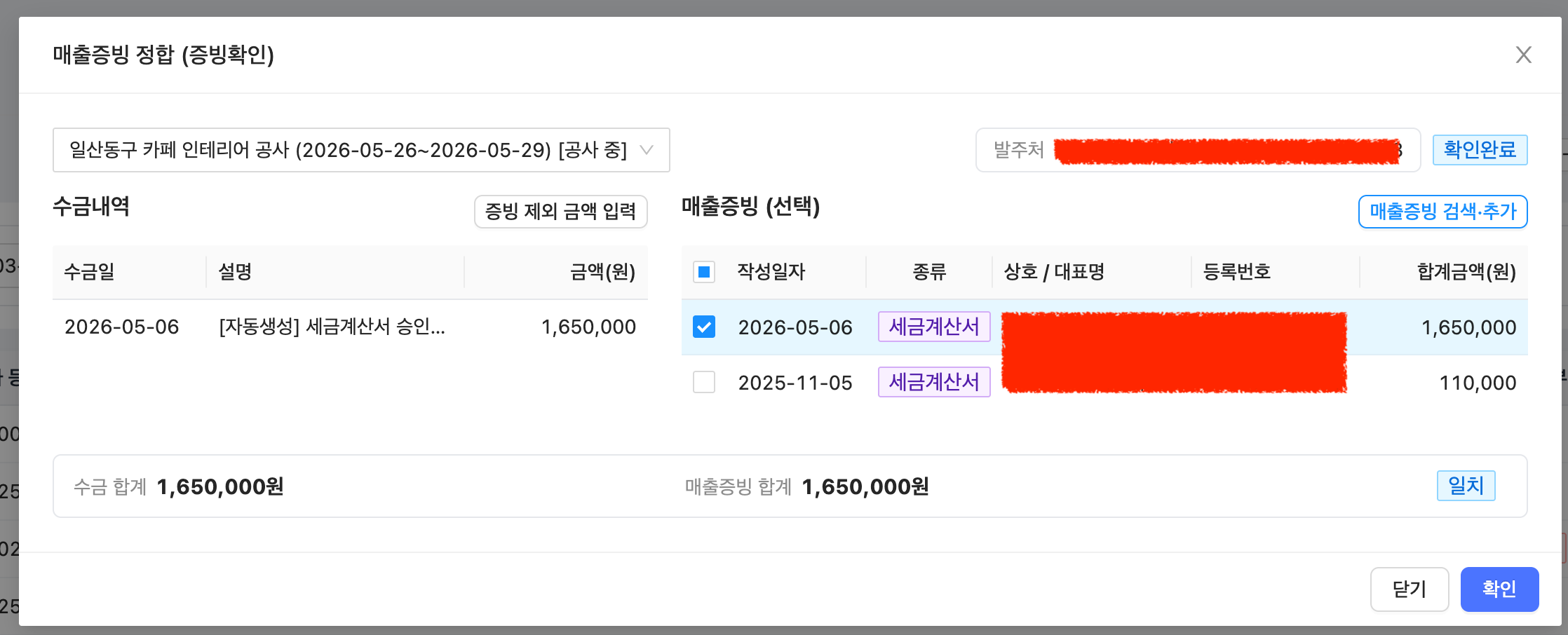Click the 수금일 column header
Screen dimensions: 1568x635
tap(89, 272)
